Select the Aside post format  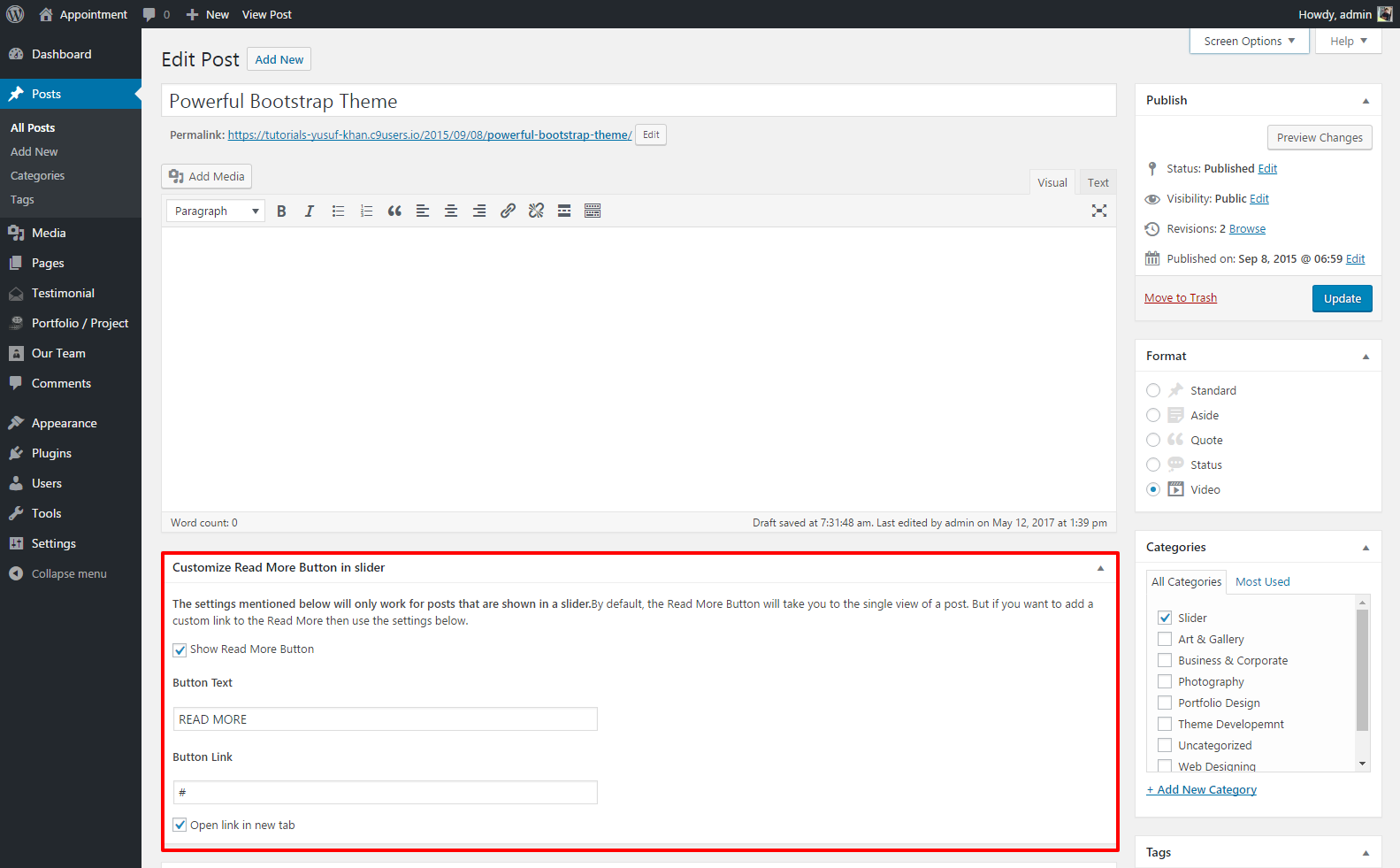[x=1153, y=415]
